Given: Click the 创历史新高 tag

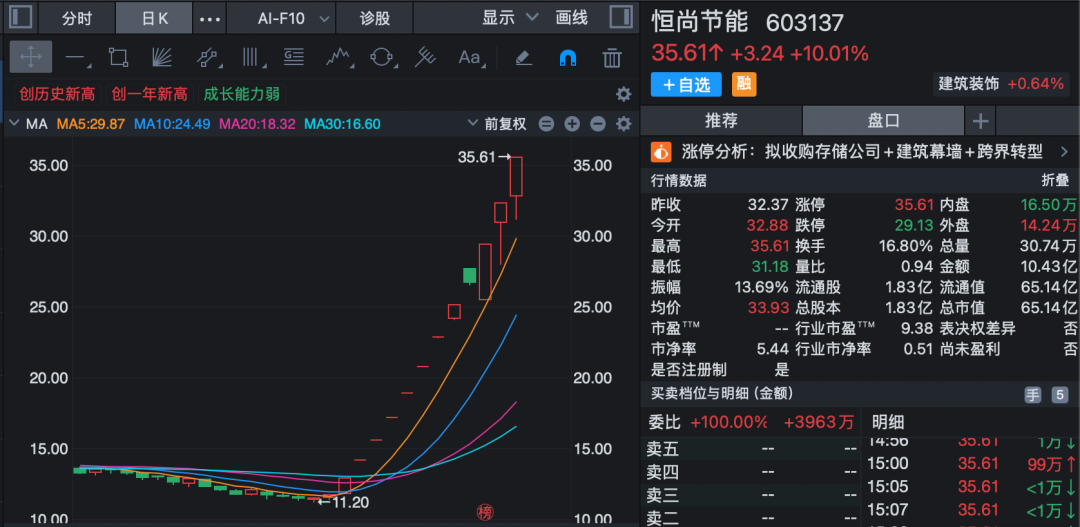Looking at the screenshot, I should tap(57, 94).
